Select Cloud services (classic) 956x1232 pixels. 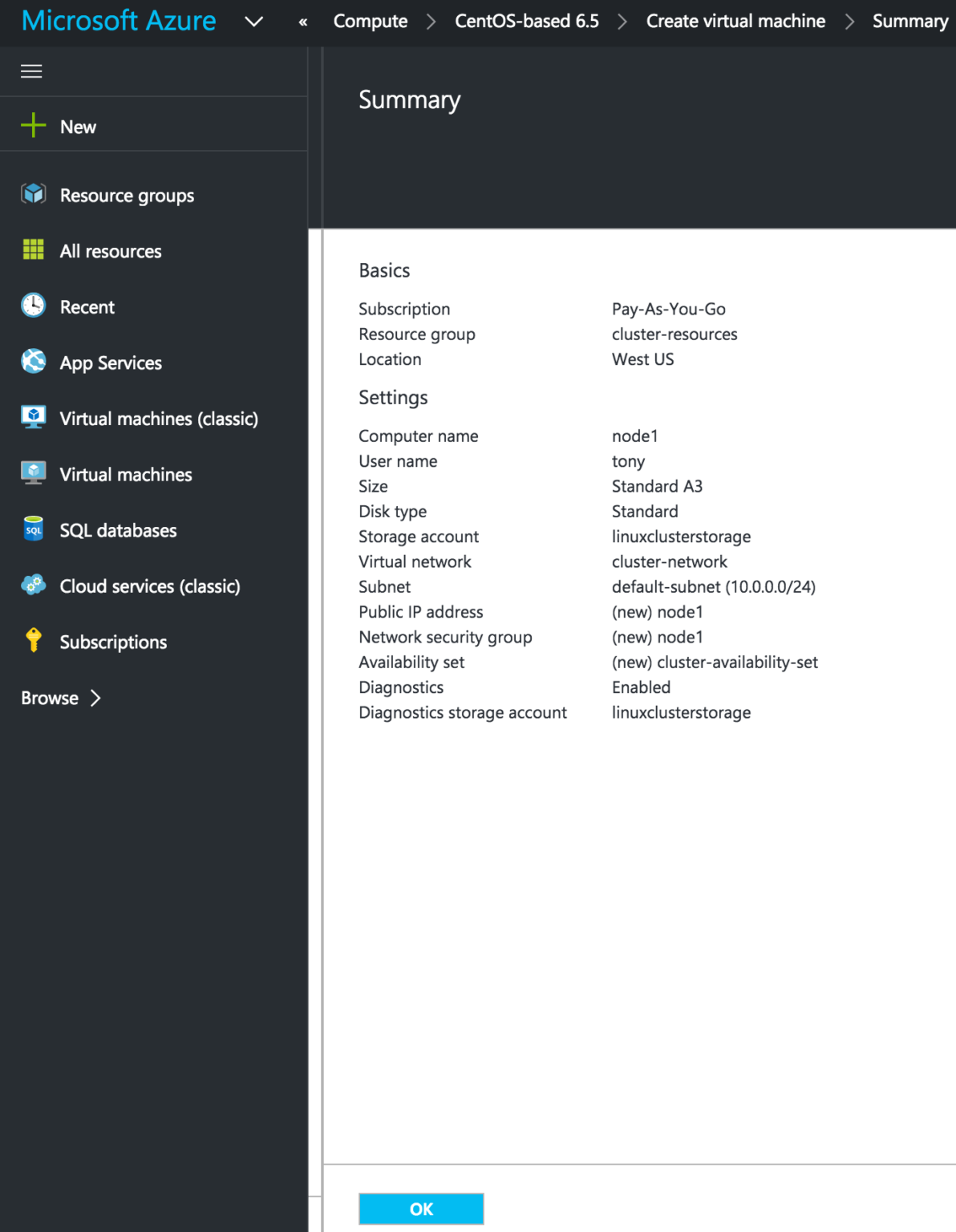[x=149, y=586]
